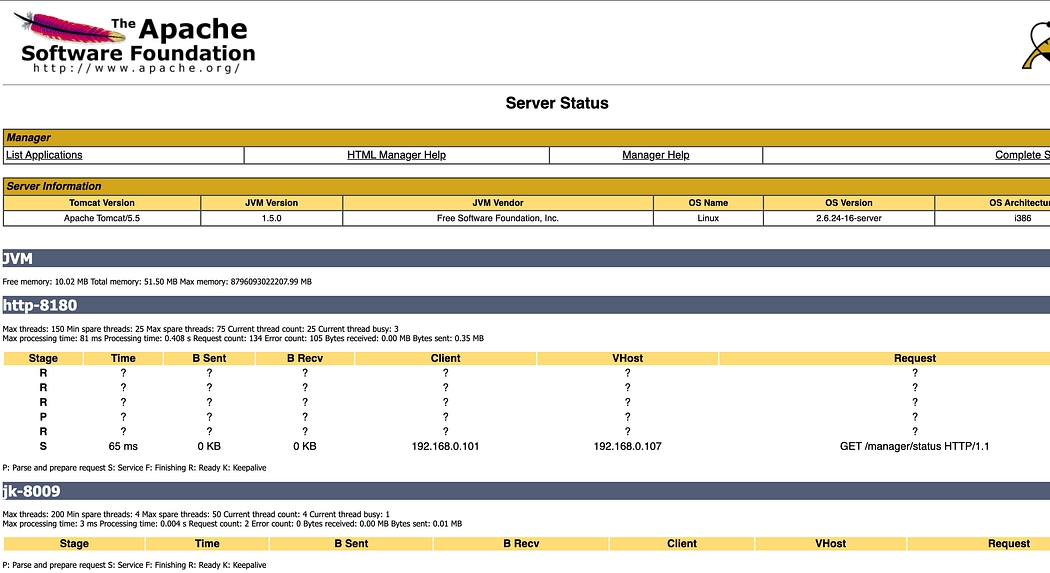
Task: Select the JVM section heading
Action: 19,258
